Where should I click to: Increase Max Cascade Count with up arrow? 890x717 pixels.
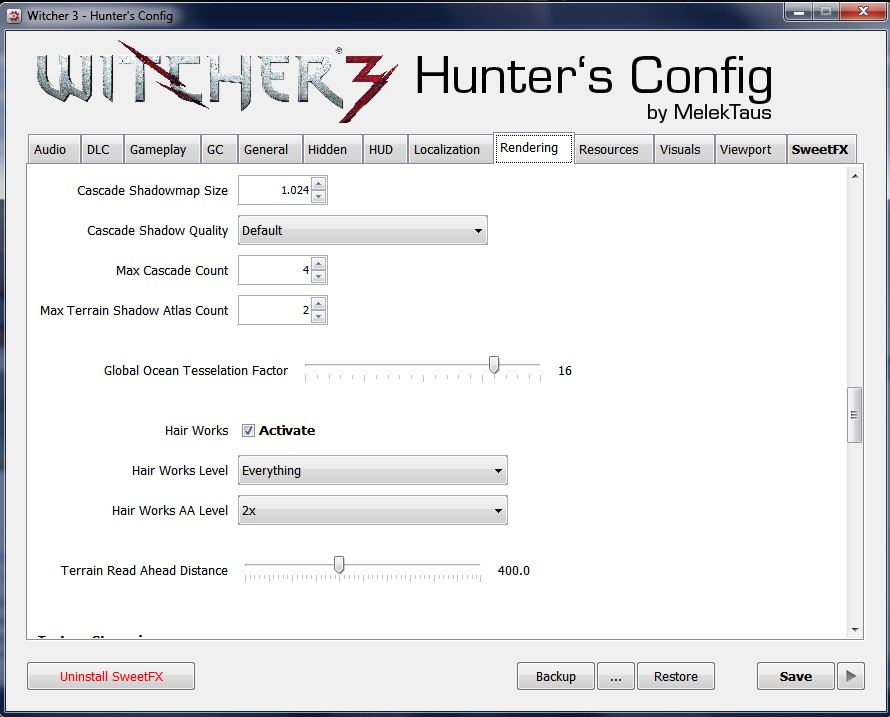pyautogui.click(x=318, y=264)
